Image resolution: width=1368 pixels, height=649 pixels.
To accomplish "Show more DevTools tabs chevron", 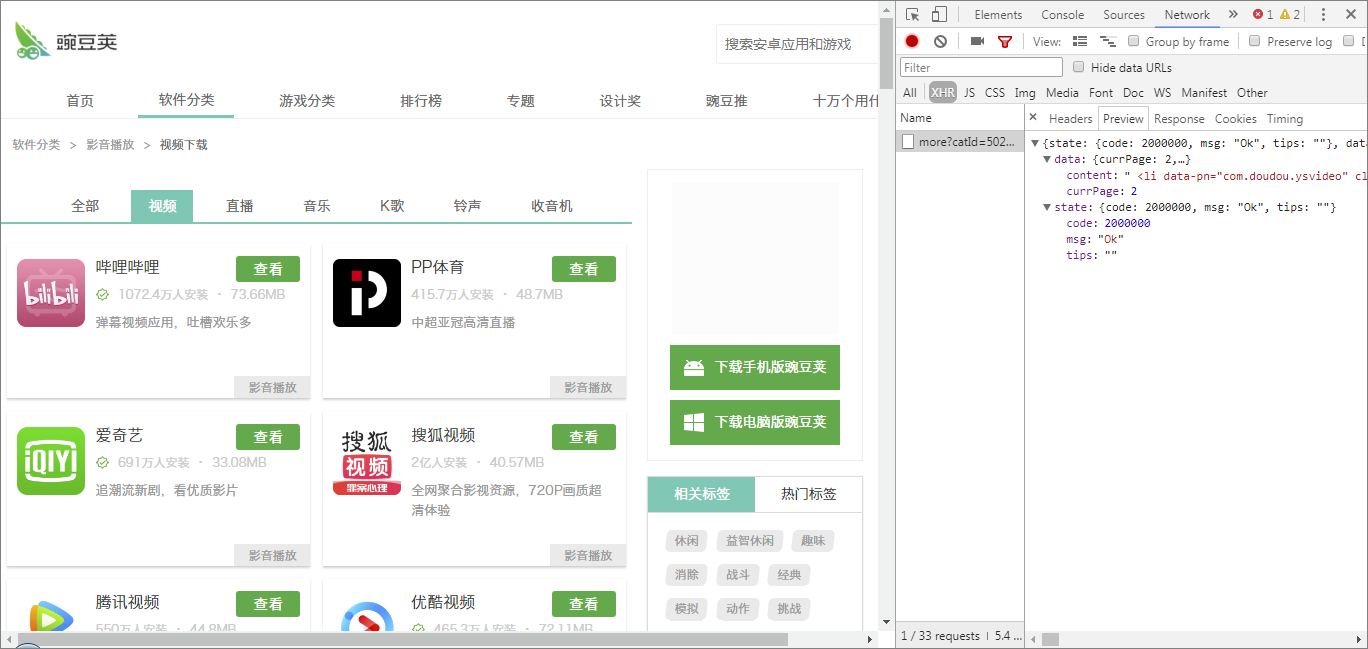I will tap(1233, 14).
